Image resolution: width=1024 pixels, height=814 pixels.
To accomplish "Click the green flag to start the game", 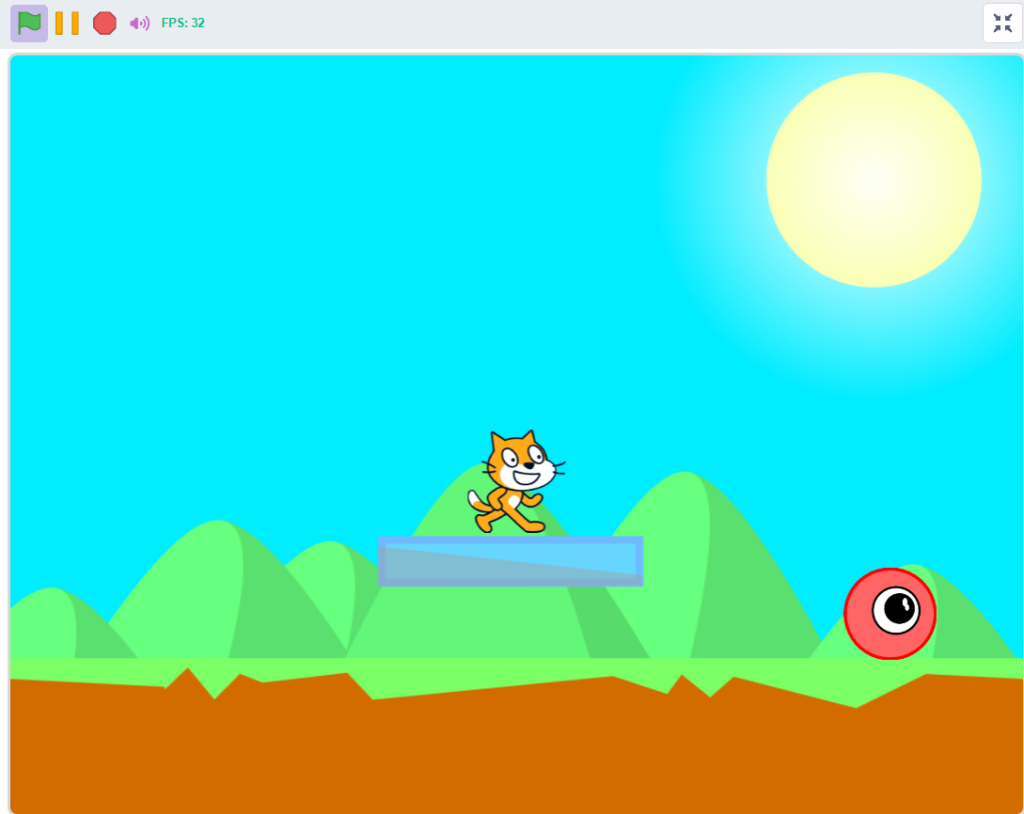I will [29, 23].
